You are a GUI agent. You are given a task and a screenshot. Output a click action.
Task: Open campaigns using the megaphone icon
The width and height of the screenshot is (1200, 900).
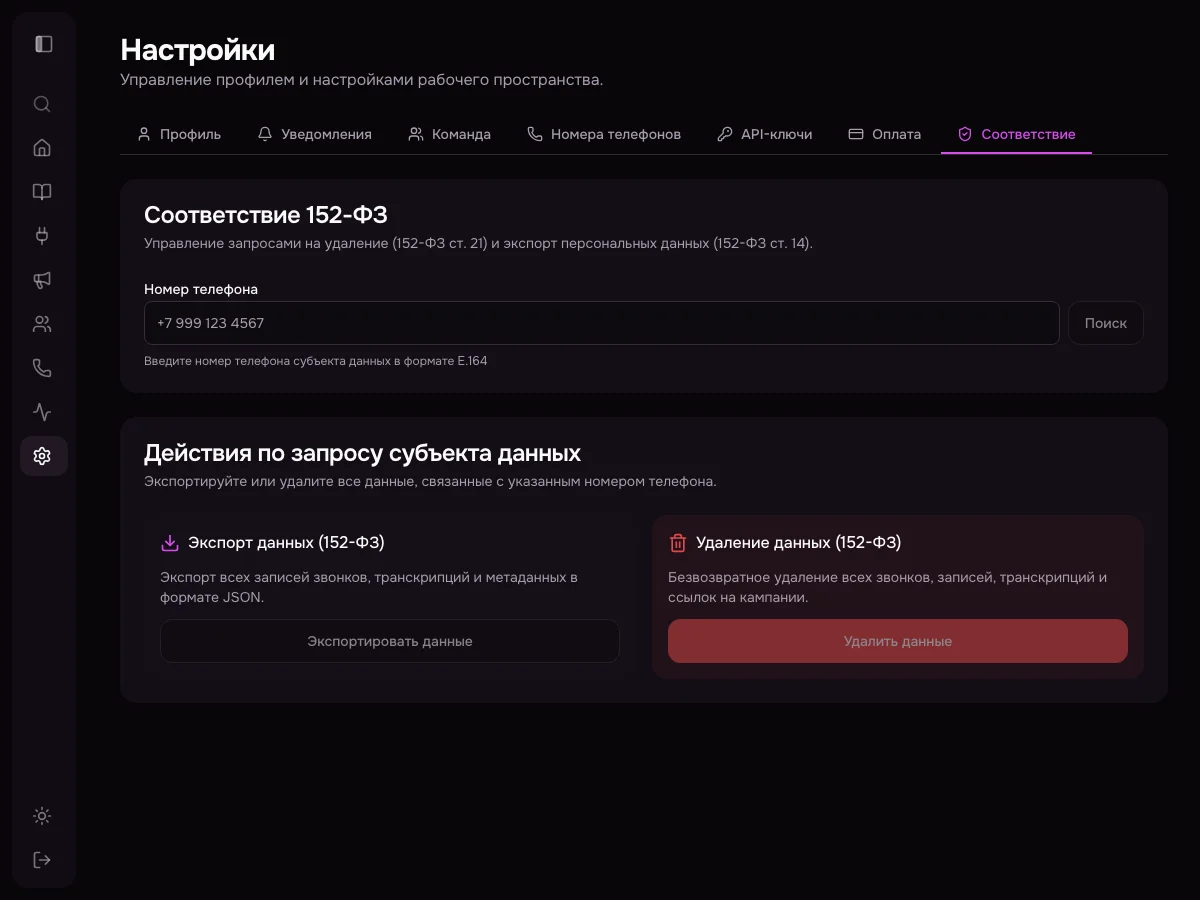(42, 280)
